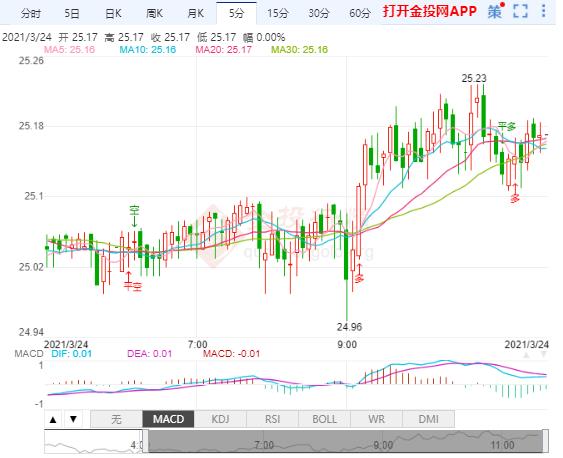Viewport: 563px width, 458px height.
Task: Click the 9:00 time axis label
Action: [347, 345]
